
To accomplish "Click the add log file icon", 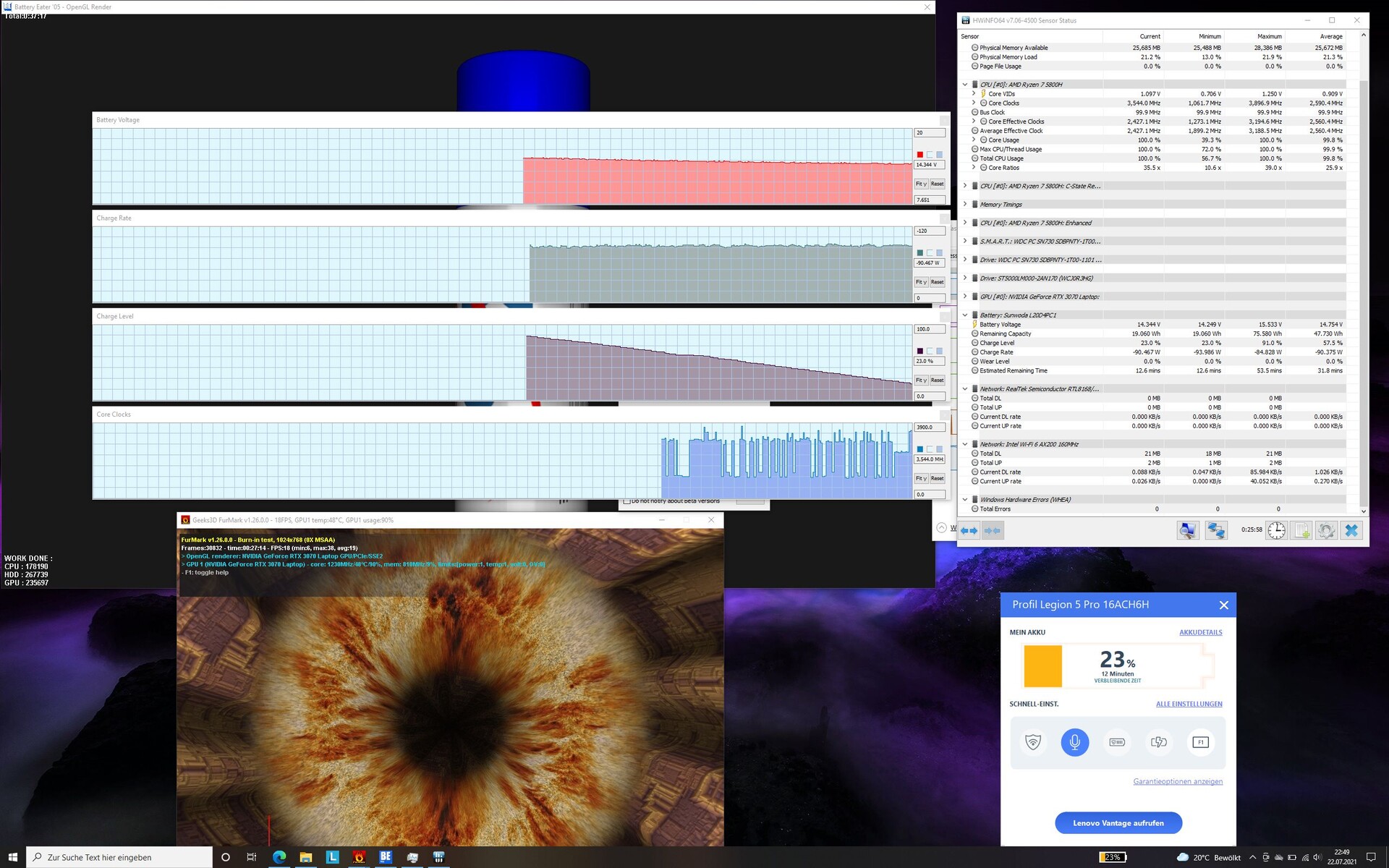I will (1301, 530).
